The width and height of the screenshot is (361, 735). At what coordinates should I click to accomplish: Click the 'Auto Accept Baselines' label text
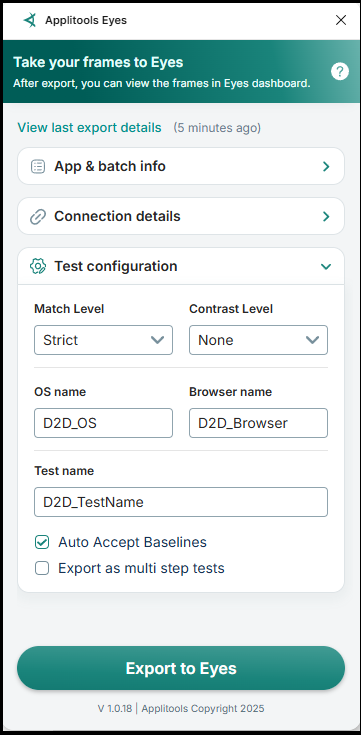pyautogui.click(x=132, y=542)
